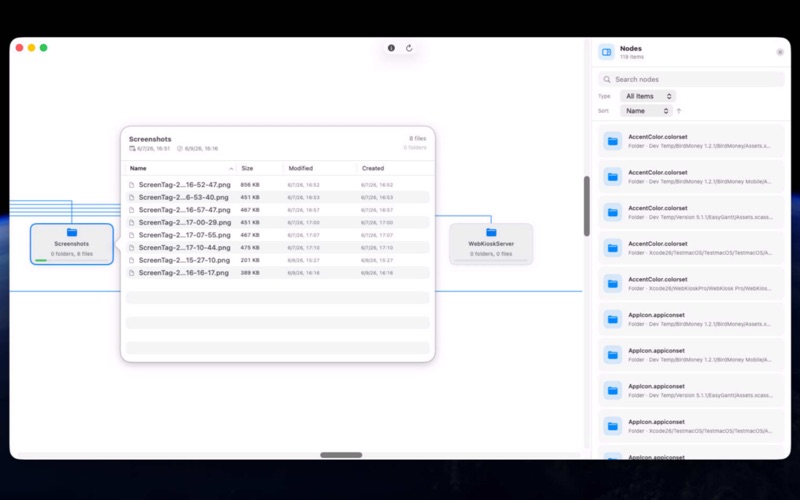Click the 475 KB size cell
The height and width of the screenshot is (500, 800).
(250, 247)
